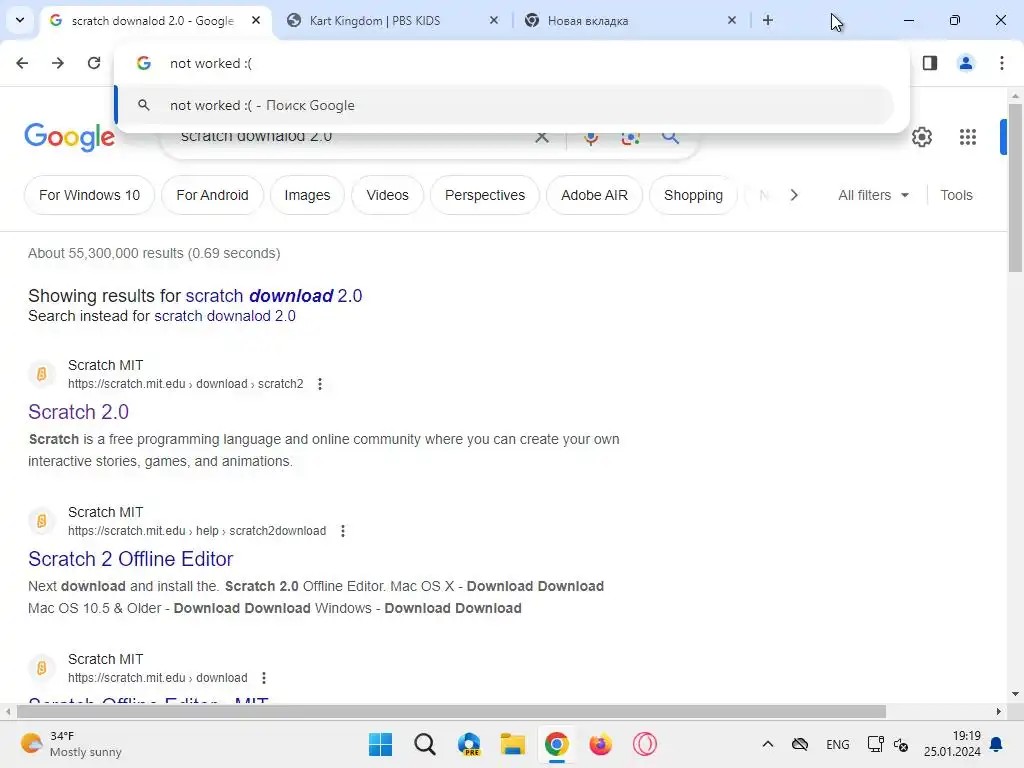Click the ENG language indicator
This screenshot has width=1024, height=768.
click(838, 744)
